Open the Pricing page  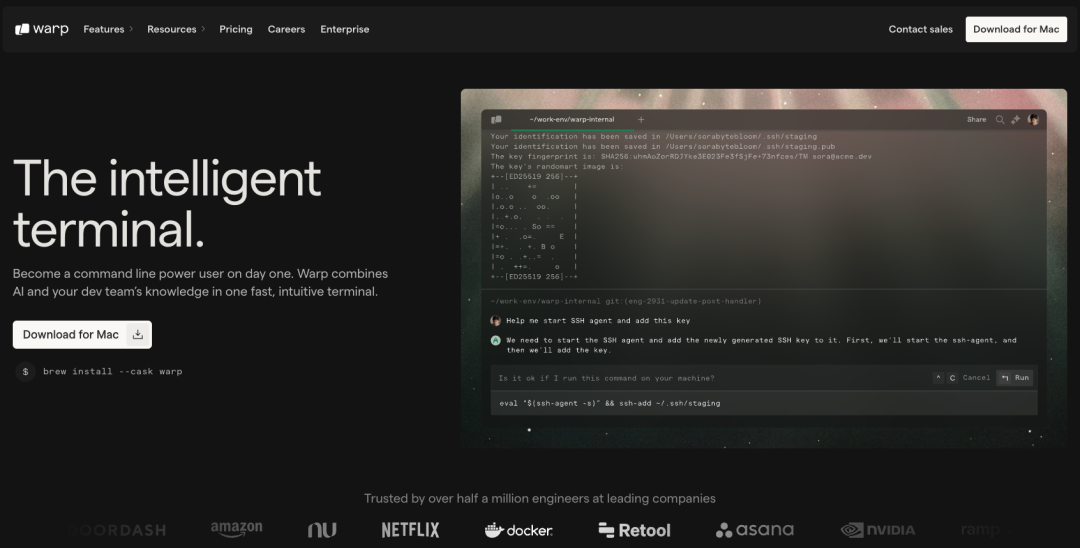pyautogui.click(x=236, y=29)
